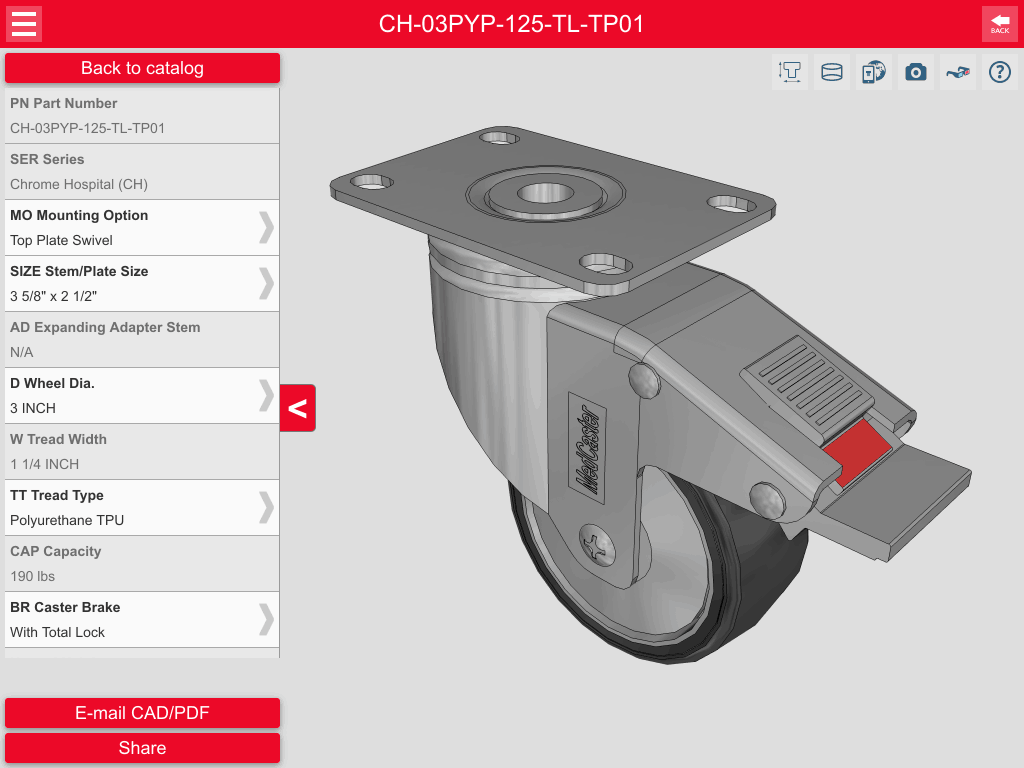Switch the TT Tread Type setting
1024x768 pixels.
(142, 507)
